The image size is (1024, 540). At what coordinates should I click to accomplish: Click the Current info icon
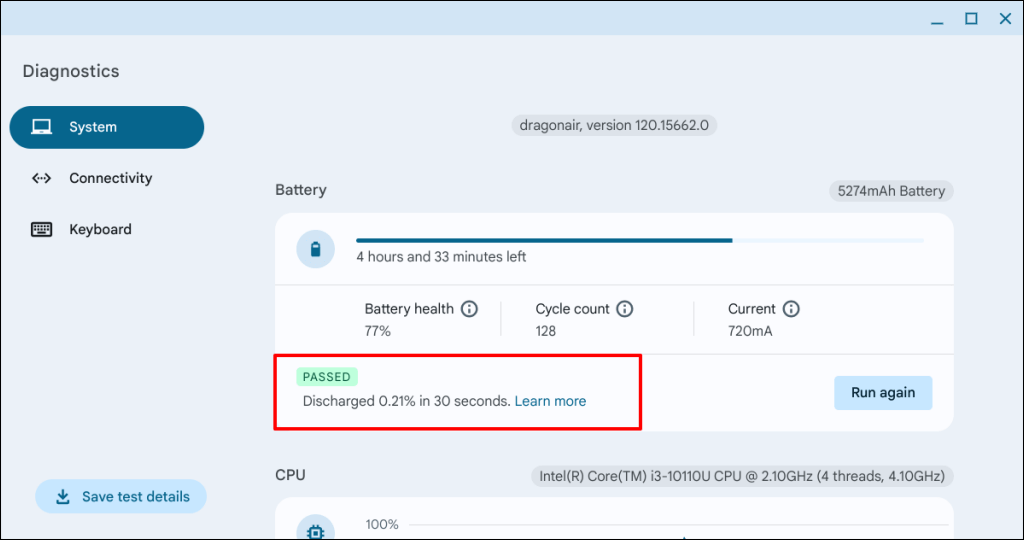[x=791, y=309]
